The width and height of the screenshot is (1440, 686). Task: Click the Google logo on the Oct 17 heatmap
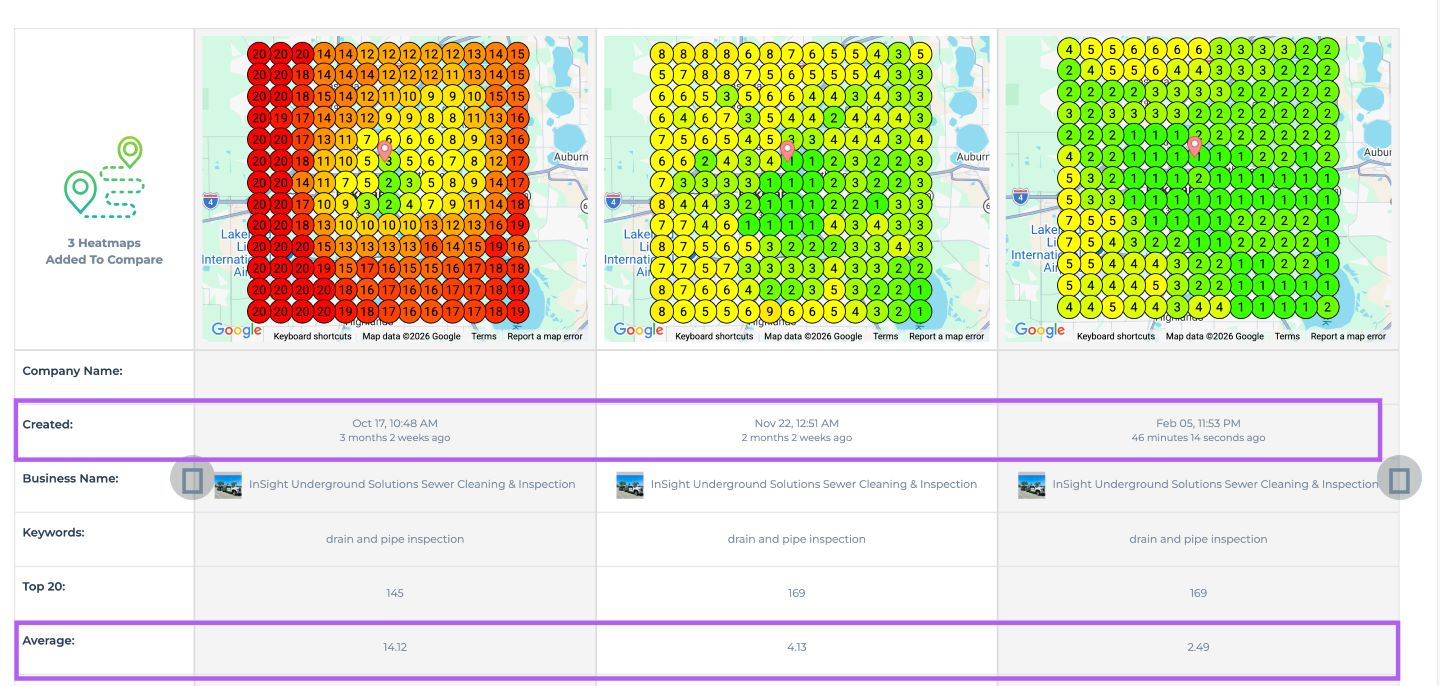(237, 330)
